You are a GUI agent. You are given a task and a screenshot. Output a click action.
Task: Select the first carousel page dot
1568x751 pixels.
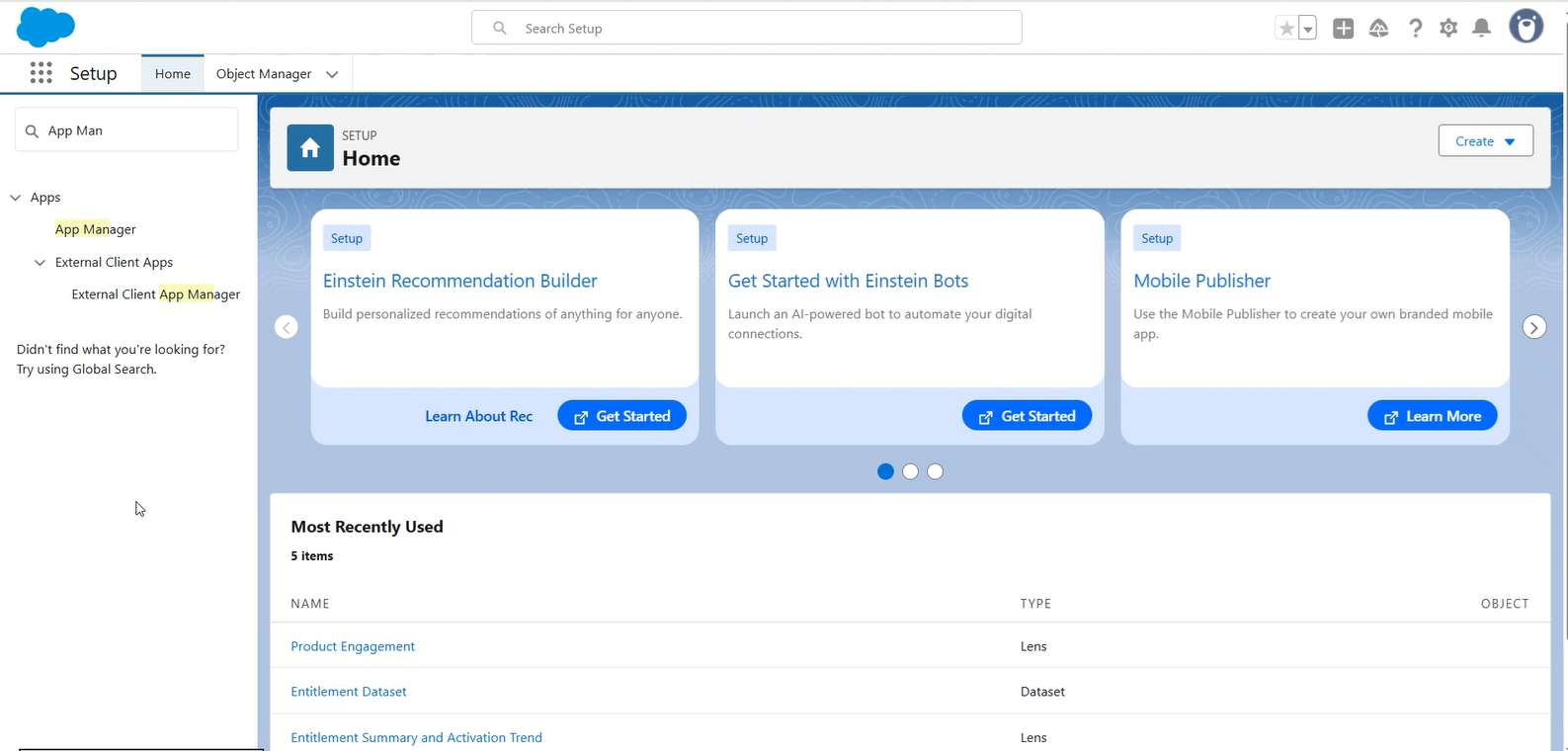tap(885, 471)
